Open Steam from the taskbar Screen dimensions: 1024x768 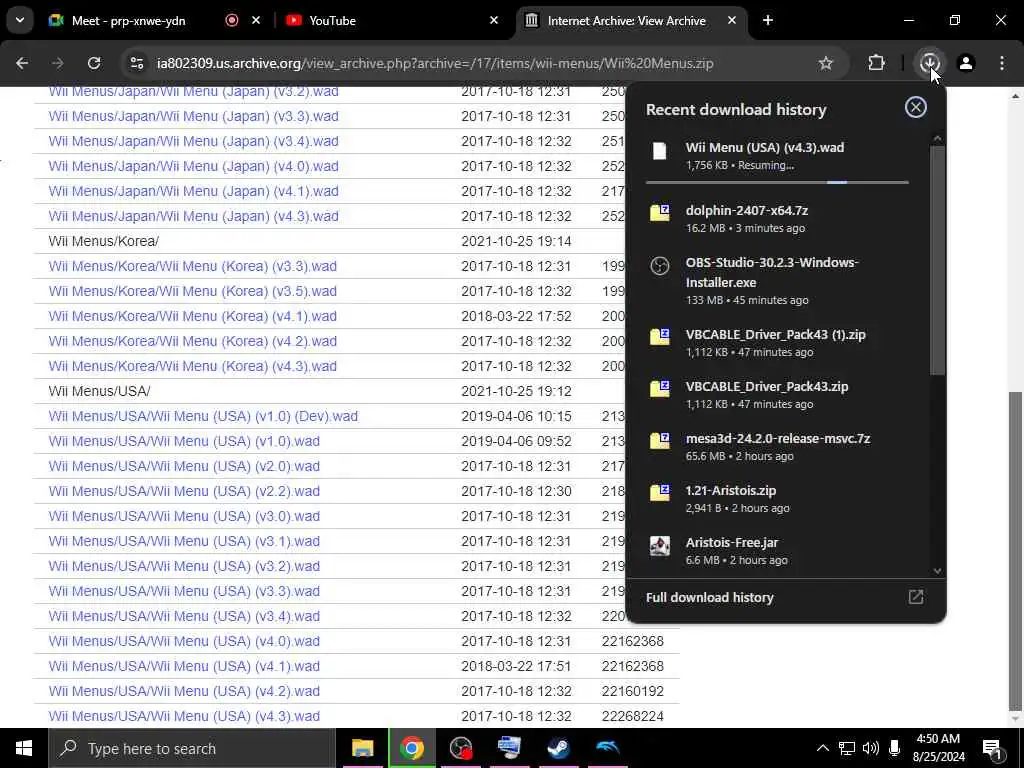click(558, 748)
